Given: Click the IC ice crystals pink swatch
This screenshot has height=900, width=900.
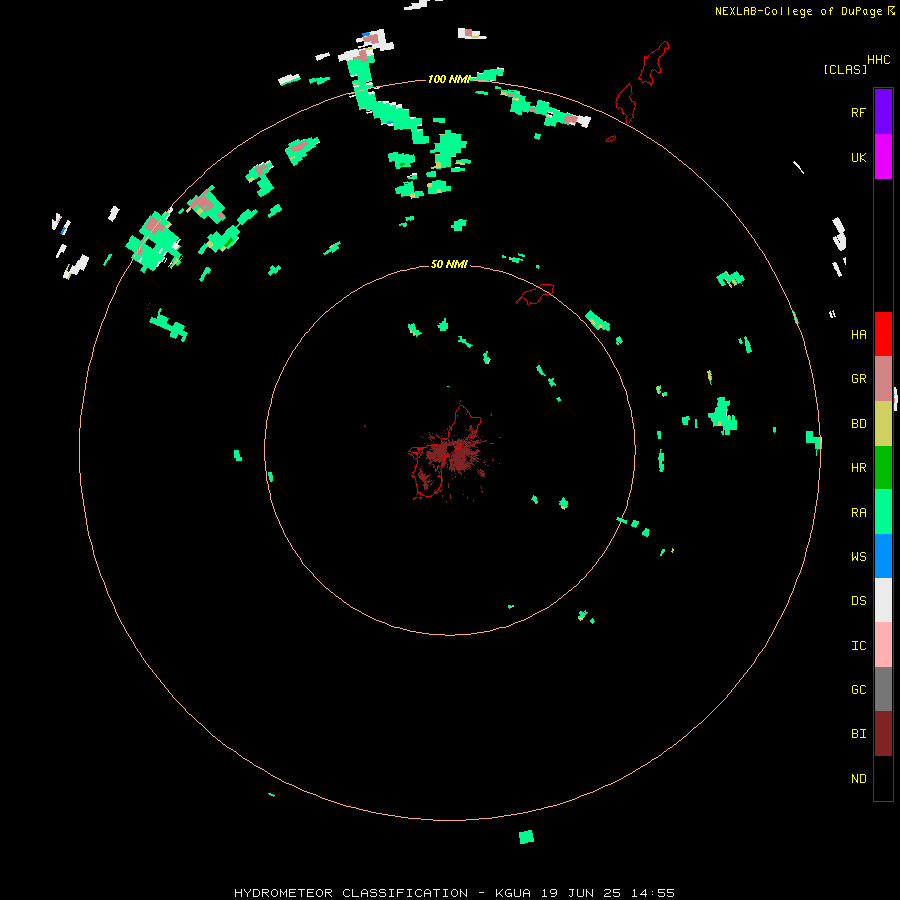Looking at the screenshot, I should [883, 645].
